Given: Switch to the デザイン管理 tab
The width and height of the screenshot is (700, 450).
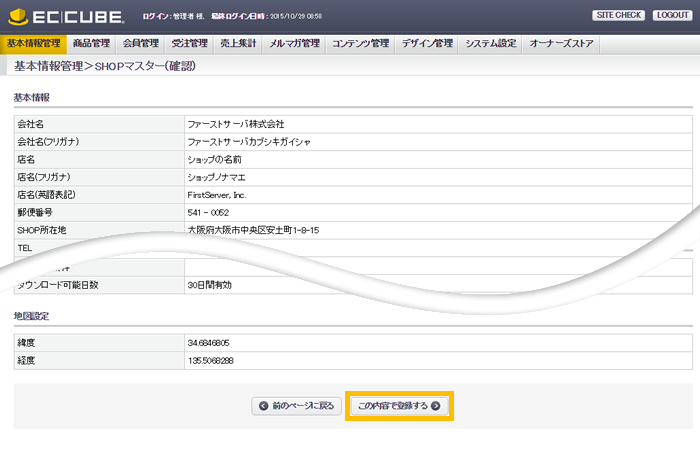Looking at the screenshot, I should 427,43.
